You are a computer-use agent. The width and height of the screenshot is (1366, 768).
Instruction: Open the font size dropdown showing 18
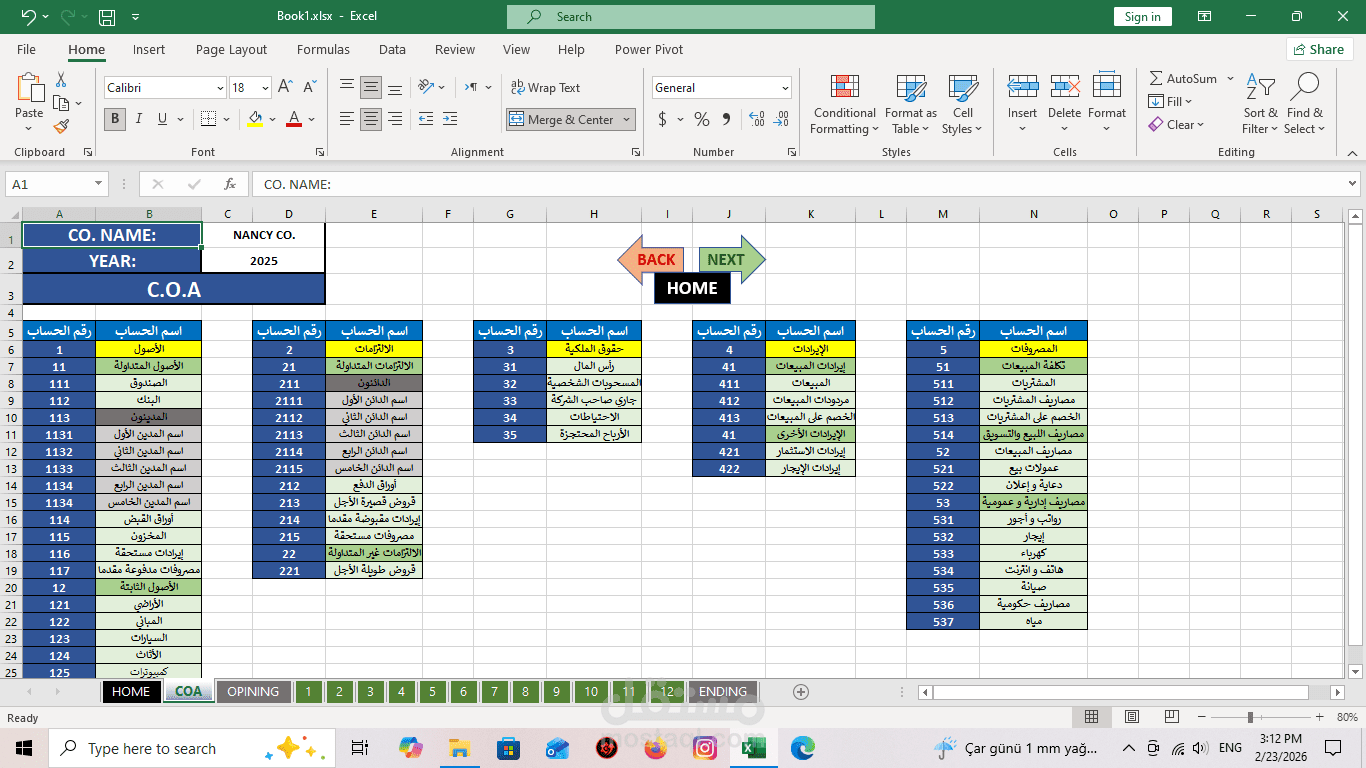265,88
